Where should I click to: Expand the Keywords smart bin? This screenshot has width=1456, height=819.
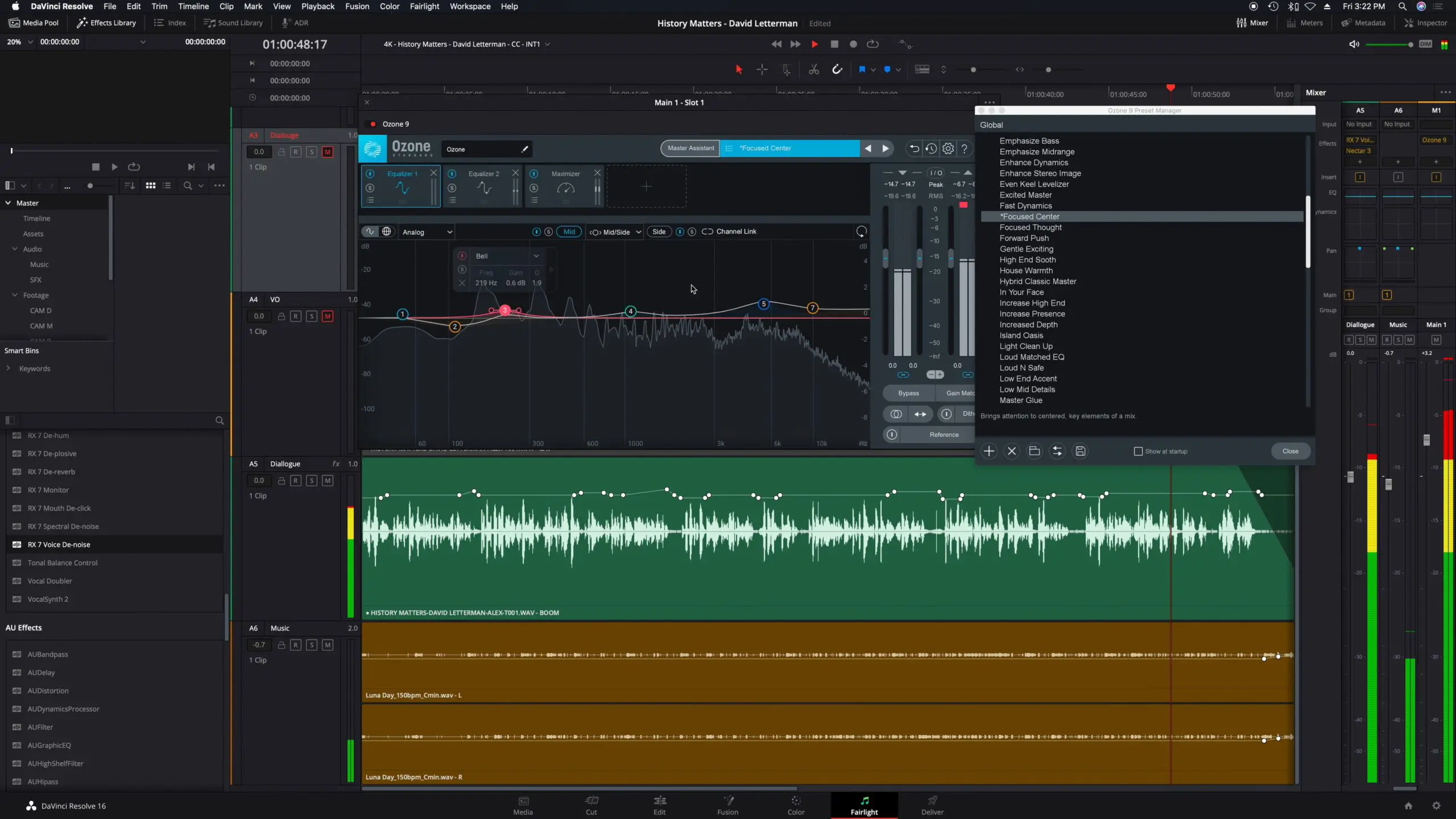[8, 368]
